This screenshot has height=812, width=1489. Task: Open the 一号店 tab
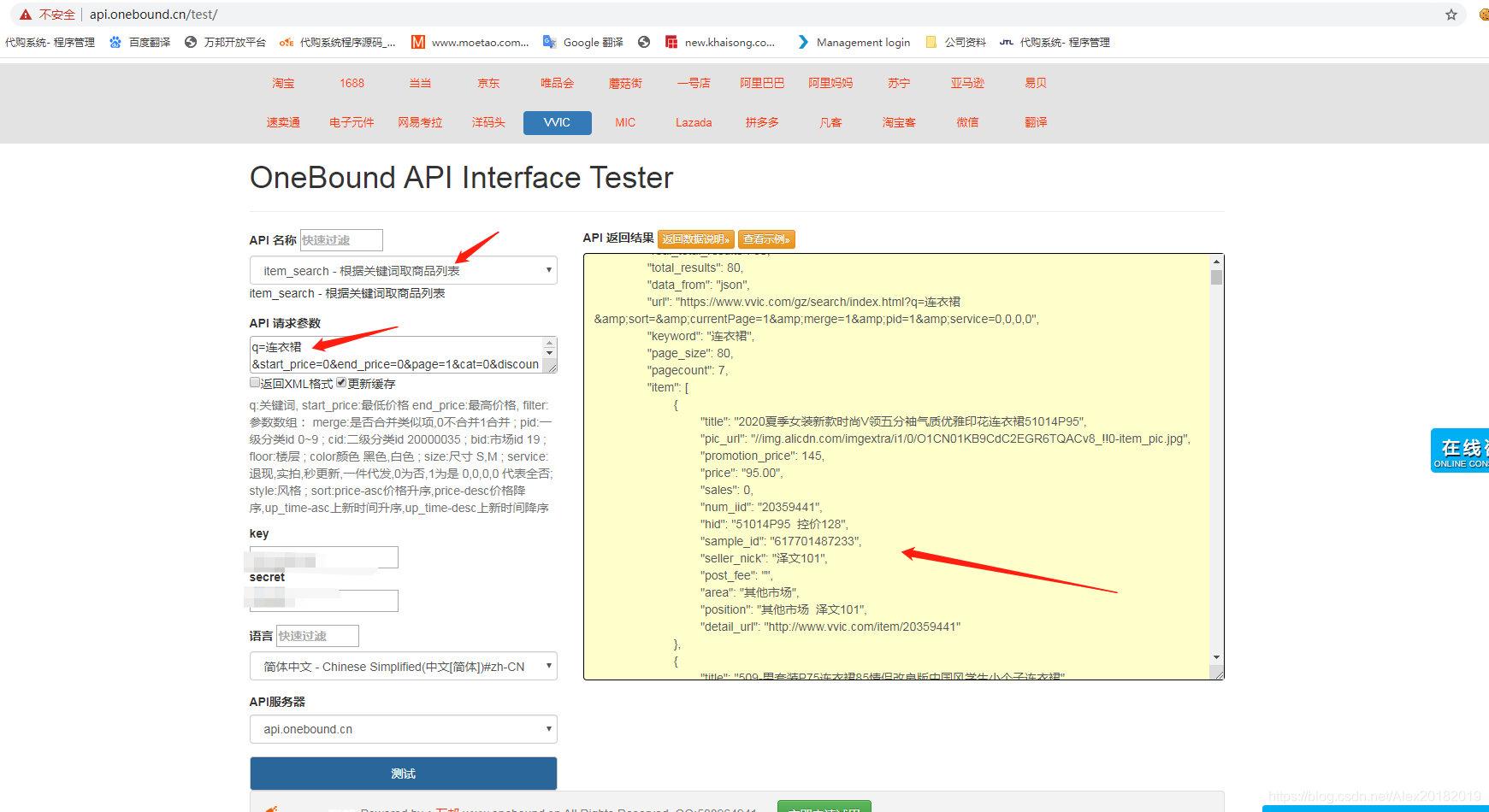pyautogui.click(x=694, y=83)
